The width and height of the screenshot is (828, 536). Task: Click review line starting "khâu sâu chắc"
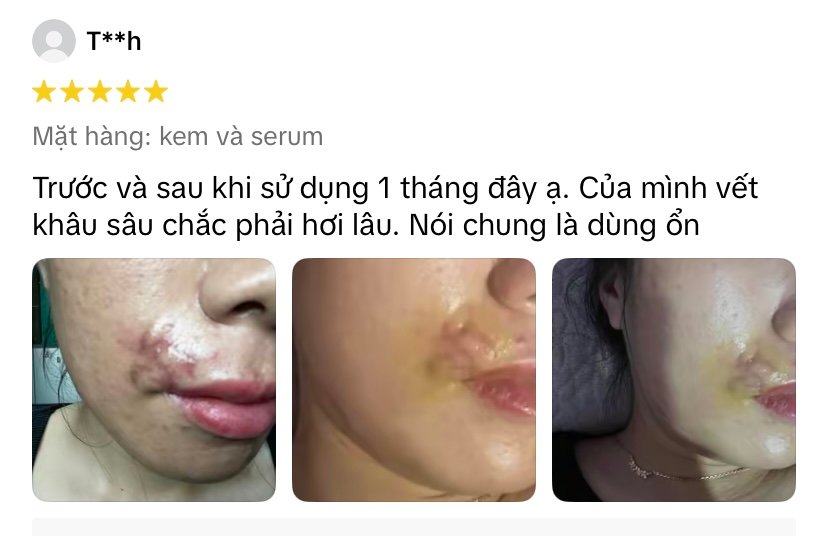tap(366, 226)
